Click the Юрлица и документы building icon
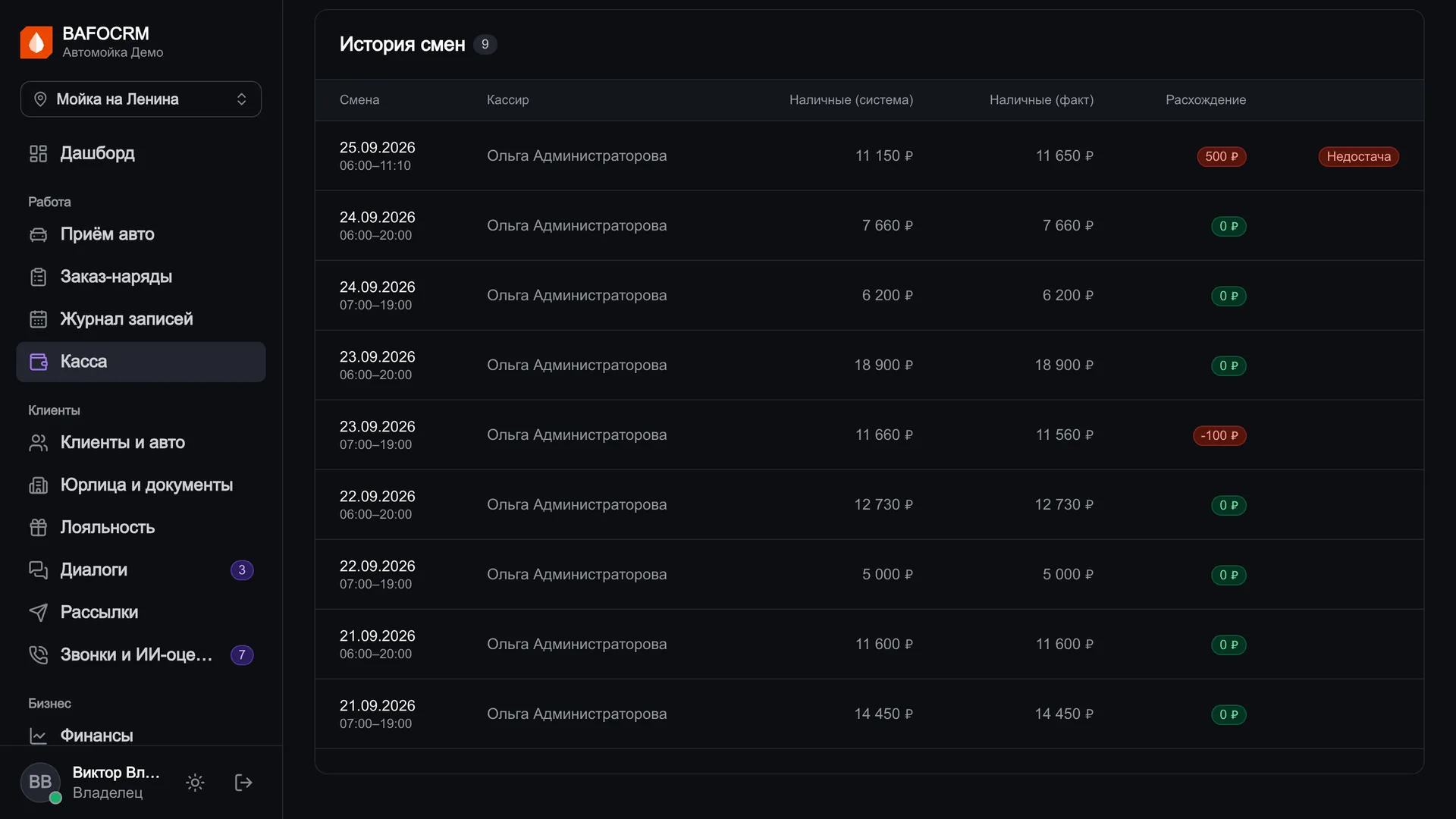The width and height of the screenshot is (1456, 819). [38, 485]
